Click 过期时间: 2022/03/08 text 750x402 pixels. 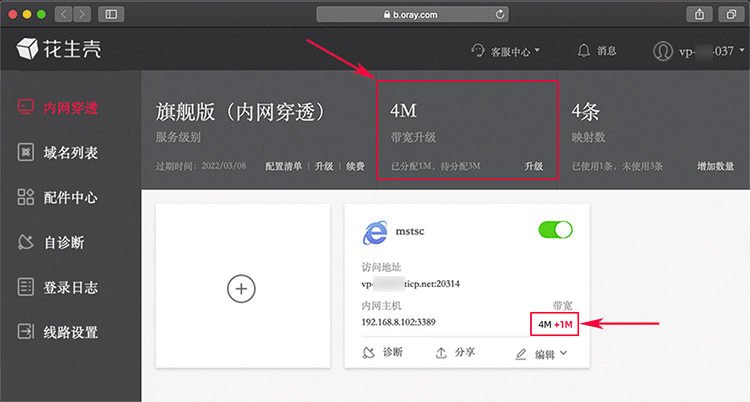201,166
